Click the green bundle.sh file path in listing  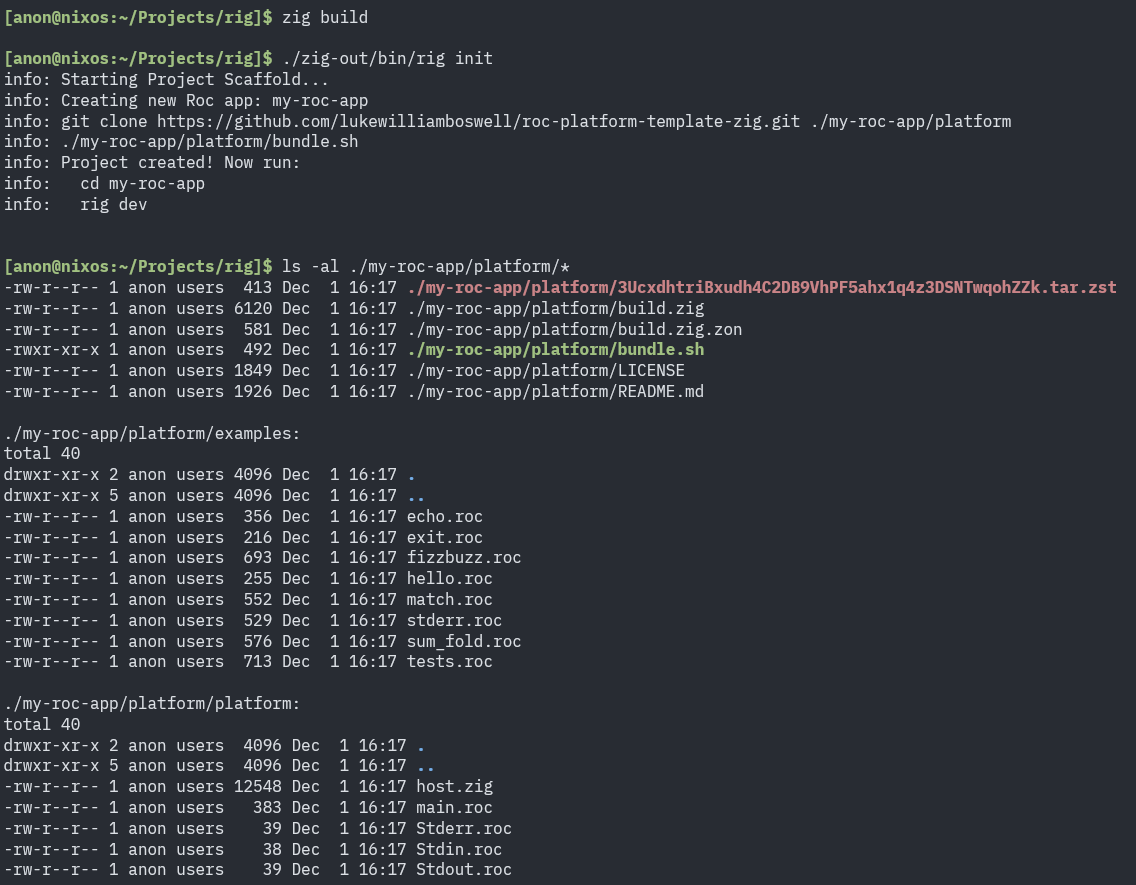tap(555, 350)
